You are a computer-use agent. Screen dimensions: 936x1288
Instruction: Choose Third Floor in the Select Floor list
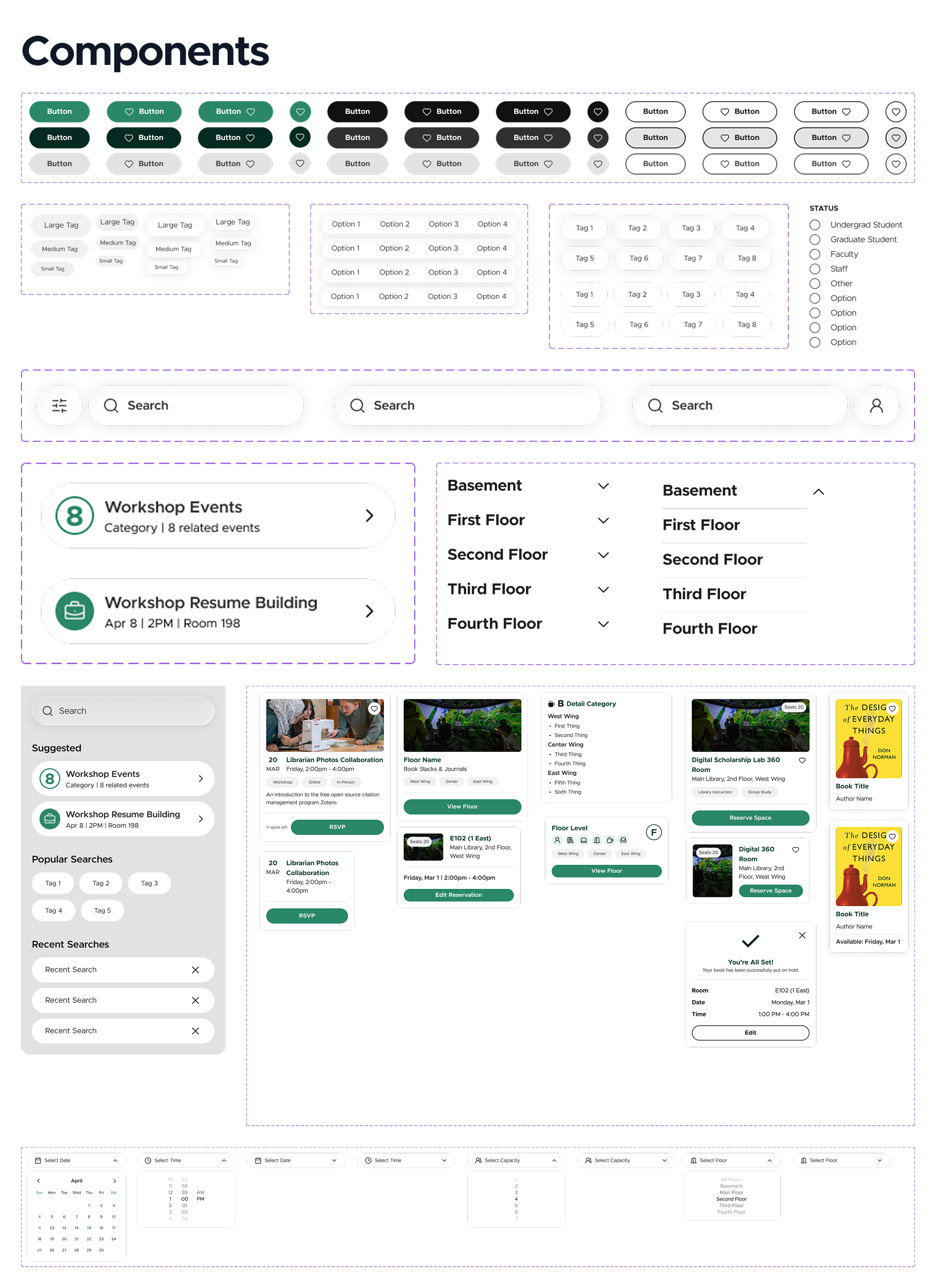point(731,1206)
